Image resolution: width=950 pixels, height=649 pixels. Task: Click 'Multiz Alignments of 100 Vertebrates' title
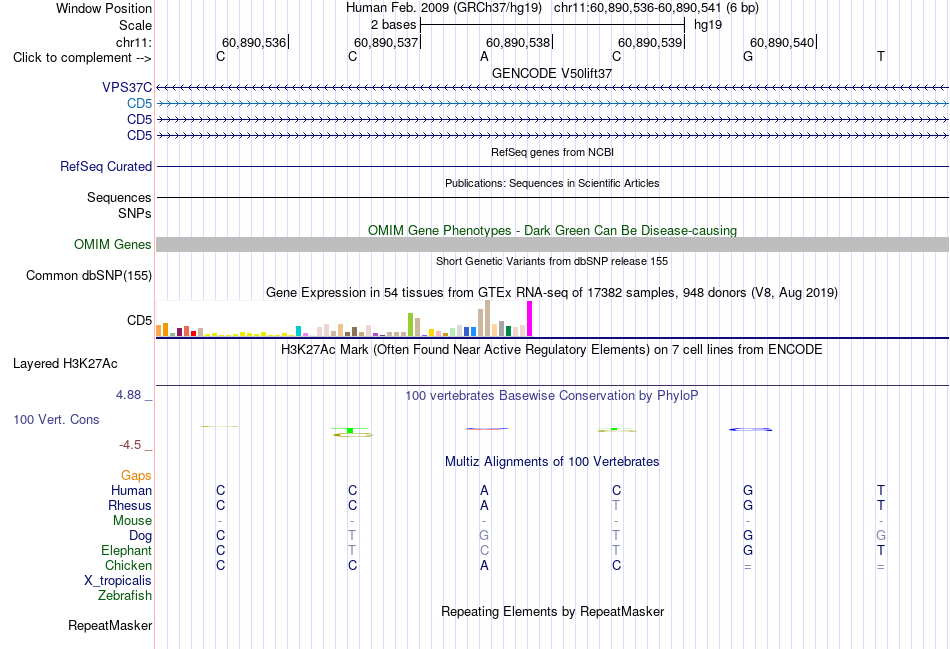pos(552,462)
